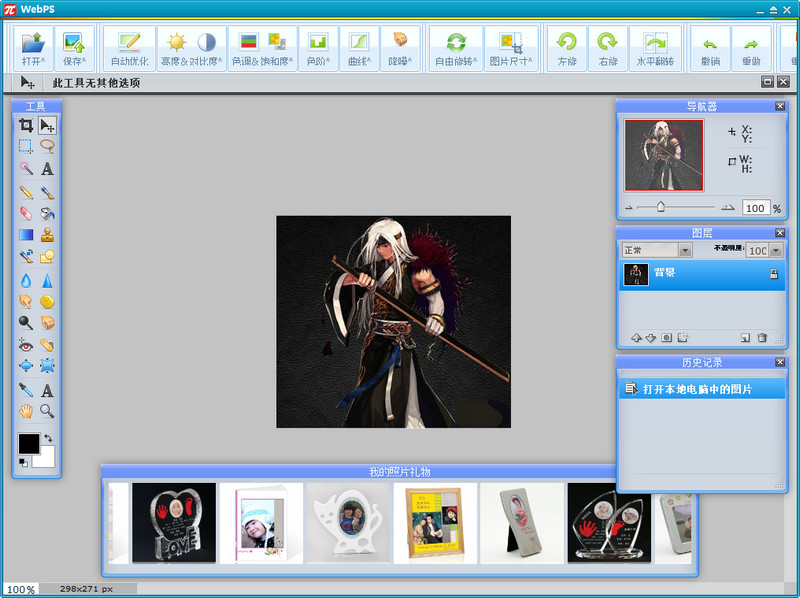Select the Burn hand tool
The height and width of the screenshot is (598, 800).
47,322
